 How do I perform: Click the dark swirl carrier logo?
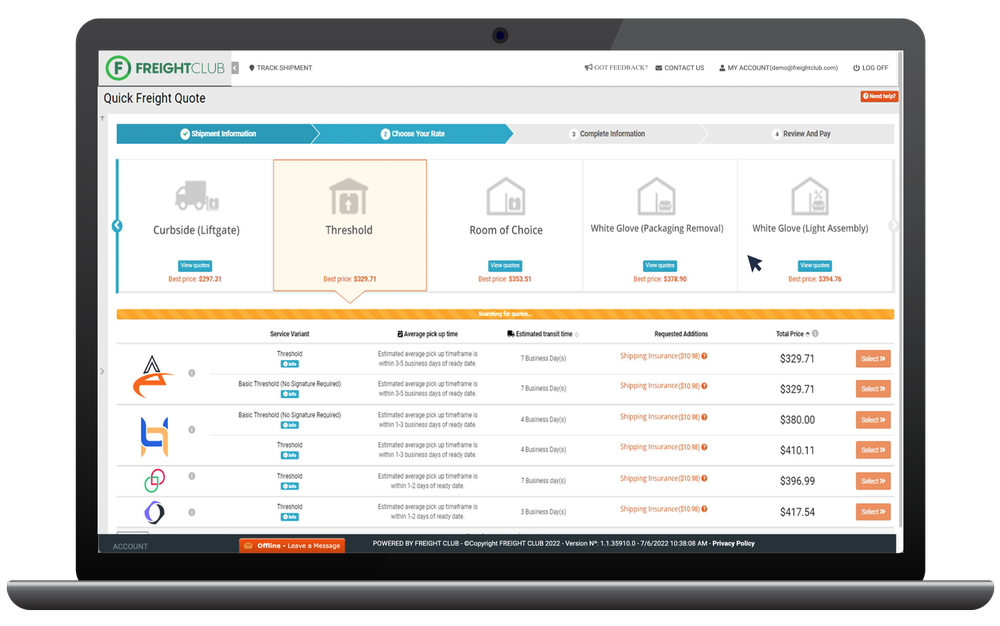(x=154, y=512)
